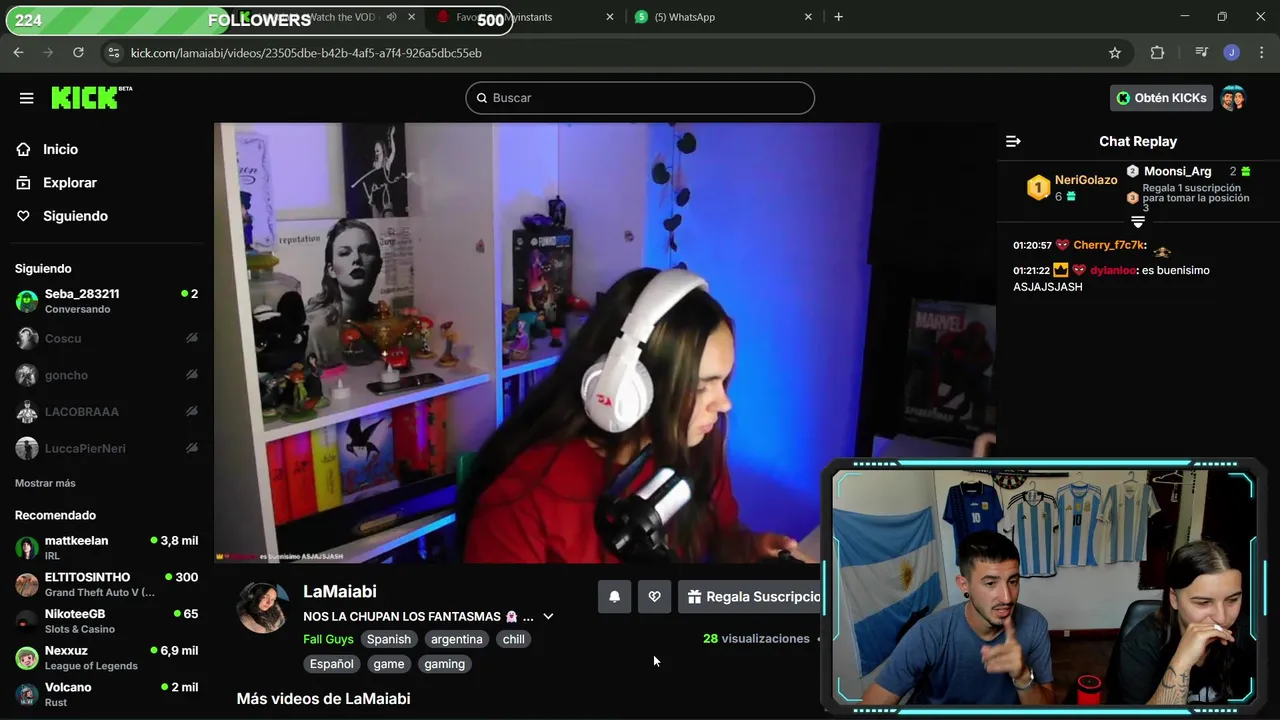Open followed channel Coscu
Screen dimensions: 1280x720
point(106,338)
